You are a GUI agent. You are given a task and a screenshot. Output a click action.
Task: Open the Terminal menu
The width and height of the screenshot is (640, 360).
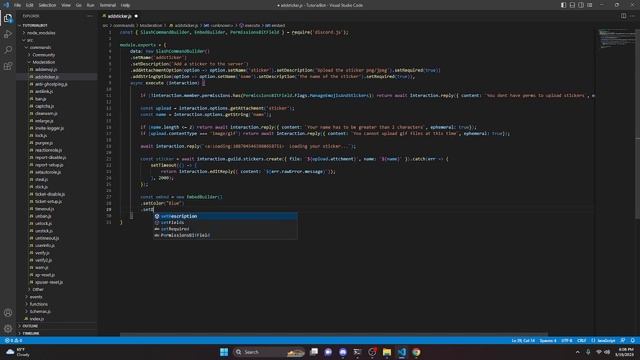pos(108,5)
